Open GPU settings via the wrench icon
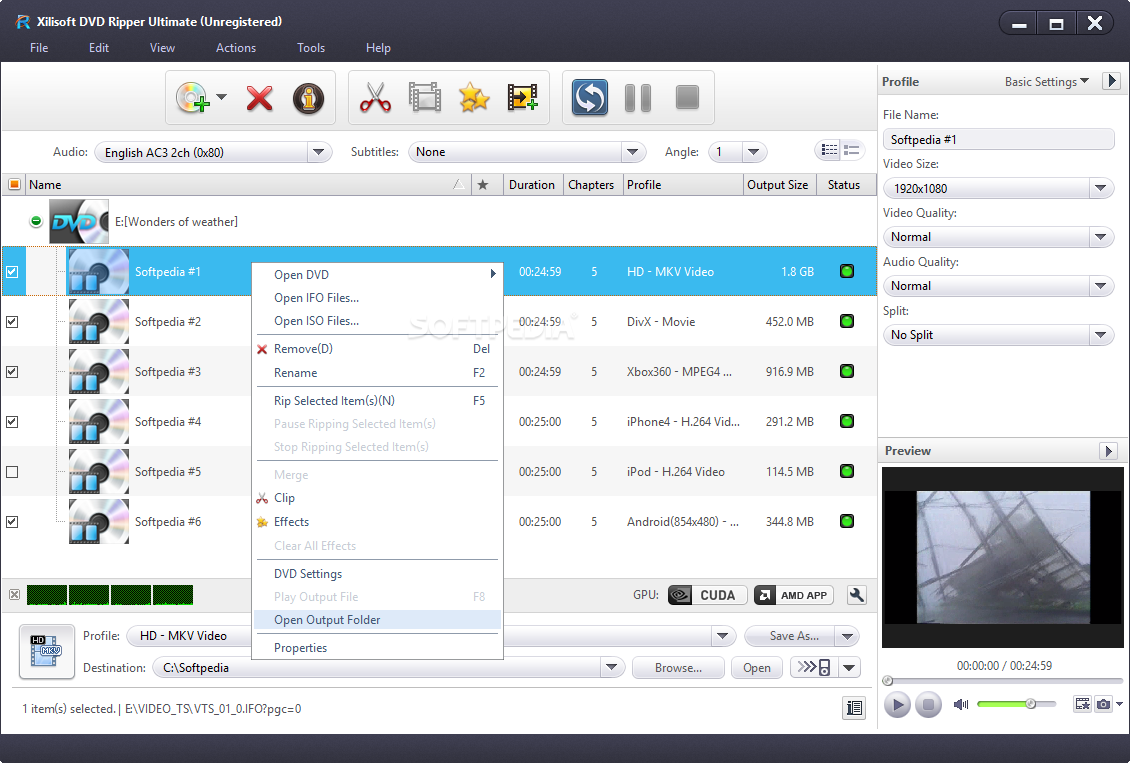This screenshot has width=1130, height=763. tap(856, 595)
